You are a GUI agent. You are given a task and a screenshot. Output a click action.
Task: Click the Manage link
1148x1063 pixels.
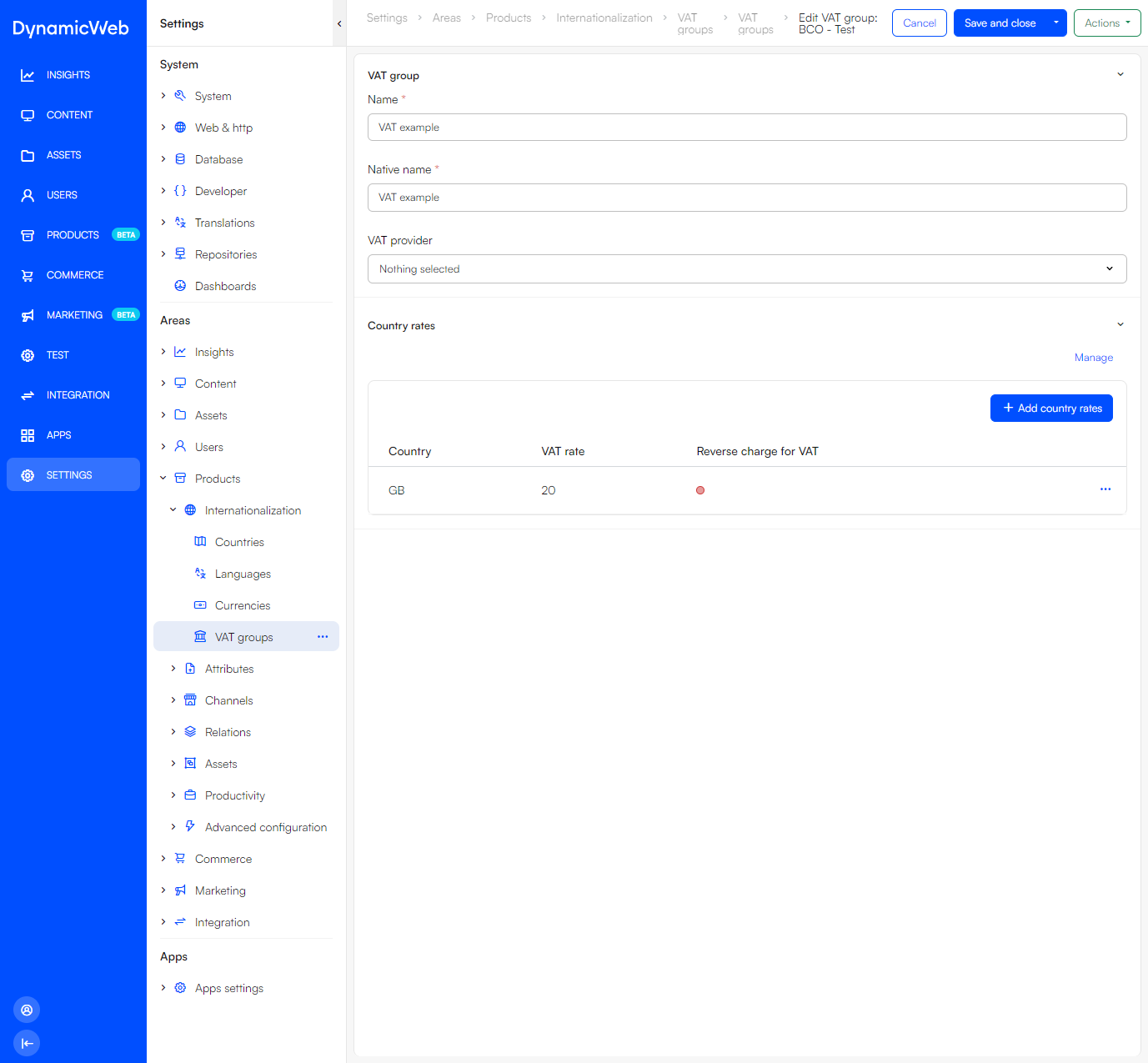pos(1094,357)
